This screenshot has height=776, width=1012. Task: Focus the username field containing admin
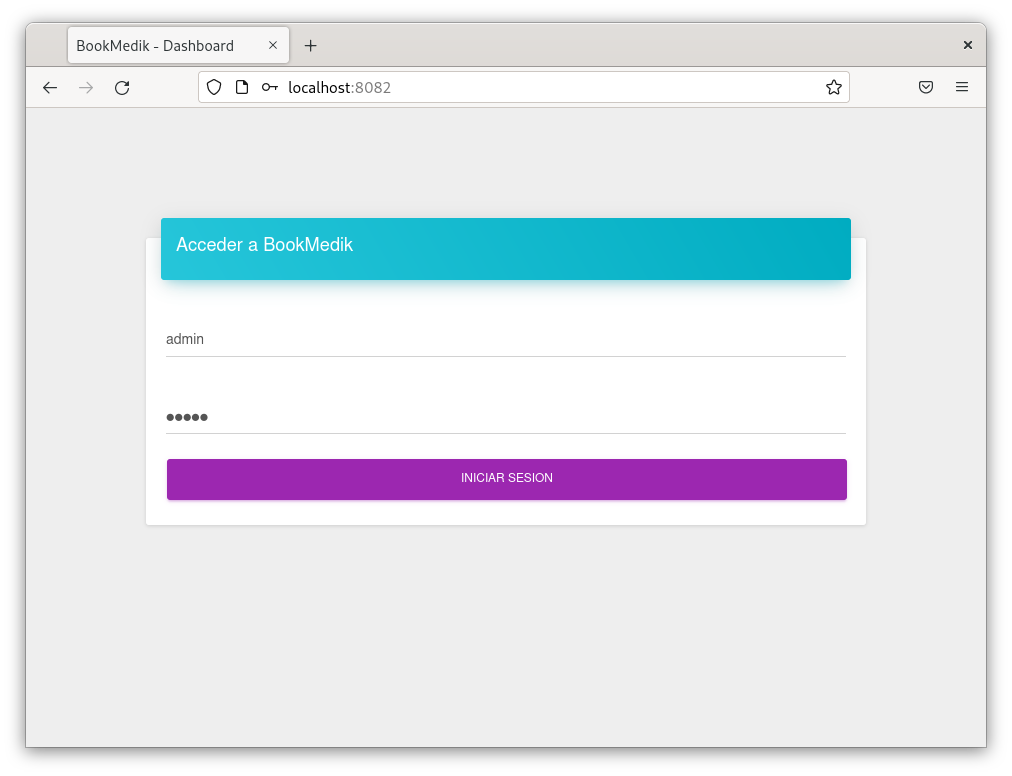[505, 339]
